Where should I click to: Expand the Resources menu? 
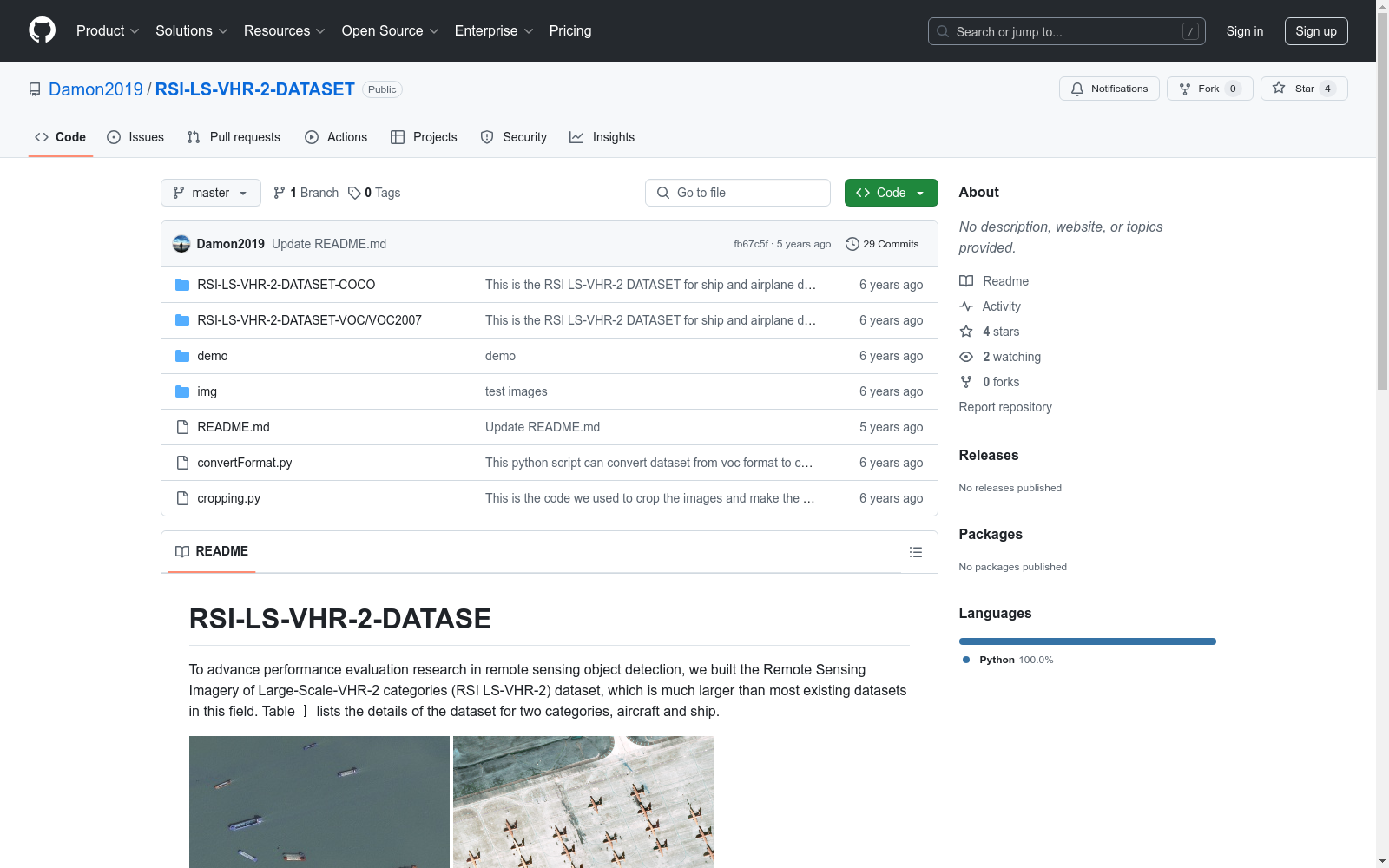point(285,30)
